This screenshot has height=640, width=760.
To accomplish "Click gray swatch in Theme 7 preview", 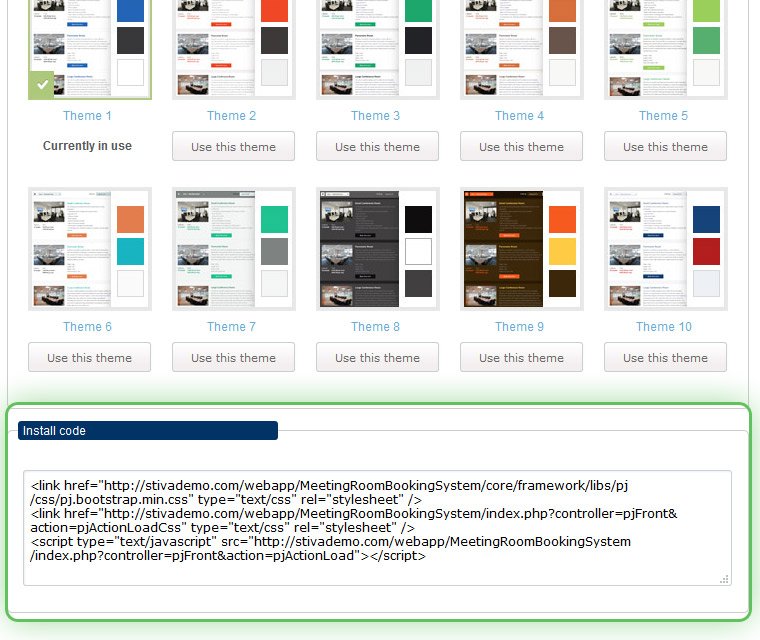I will pyautogui.click(x=274, y=251).
